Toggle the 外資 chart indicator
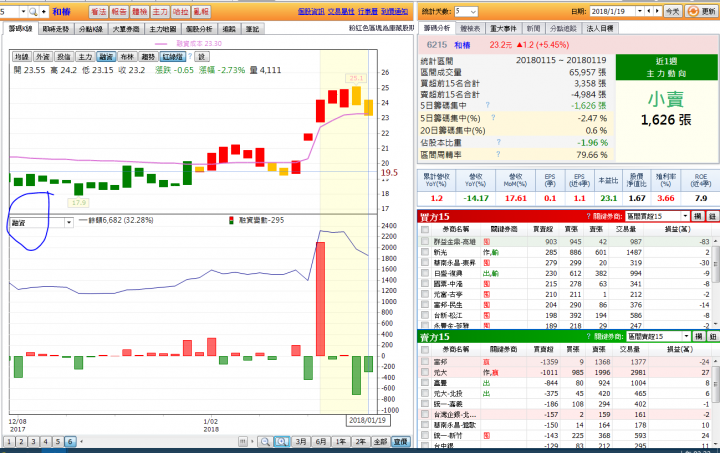The width and height of the screenshot is (720, 453). pyautogui.click(x=43, y=57)
